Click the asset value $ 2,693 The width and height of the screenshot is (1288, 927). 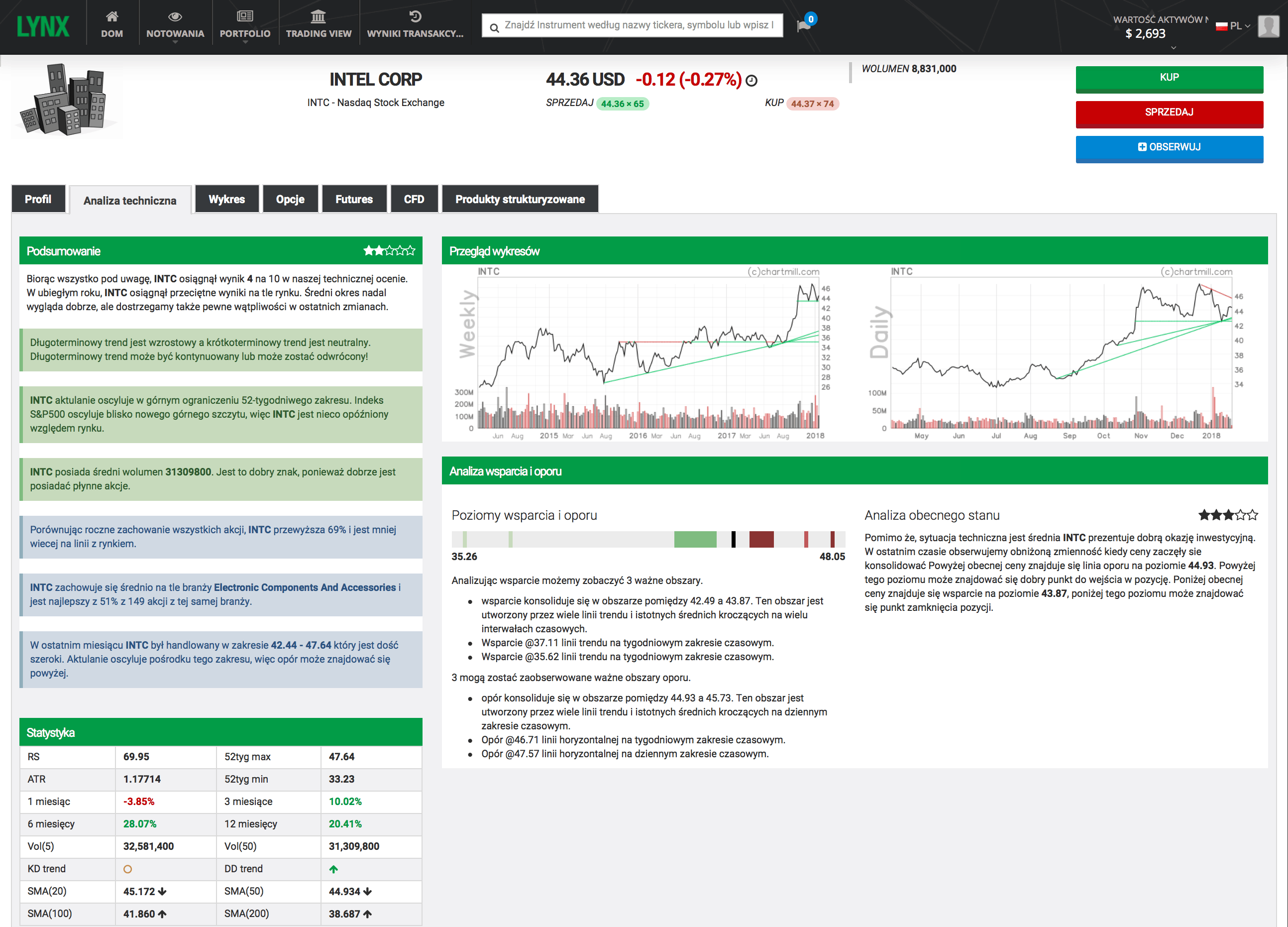point(1145,34)
